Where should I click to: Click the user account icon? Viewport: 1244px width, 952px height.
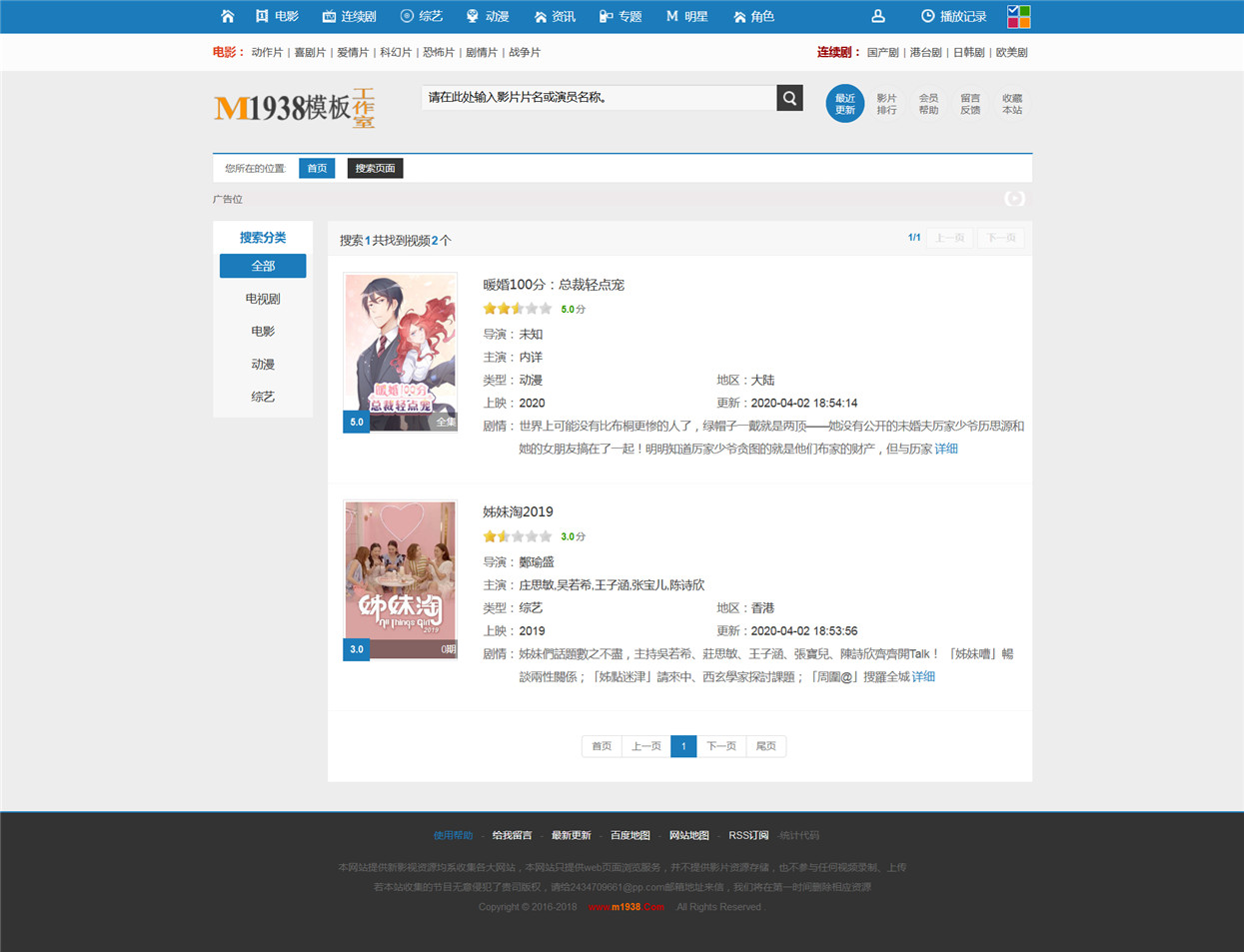point(877,16)
